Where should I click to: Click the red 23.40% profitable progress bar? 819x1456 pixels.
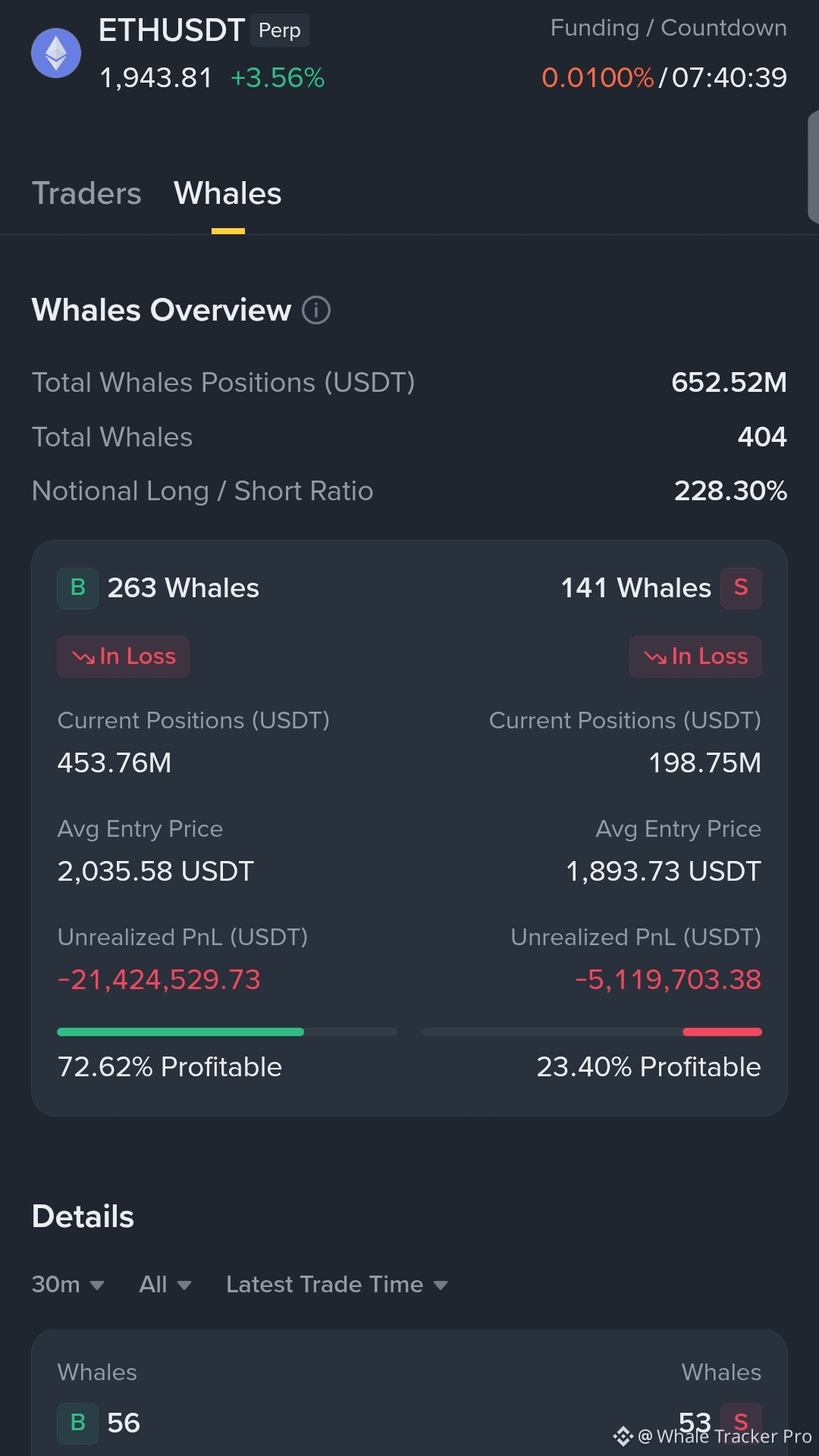[x=722, y=1032]
